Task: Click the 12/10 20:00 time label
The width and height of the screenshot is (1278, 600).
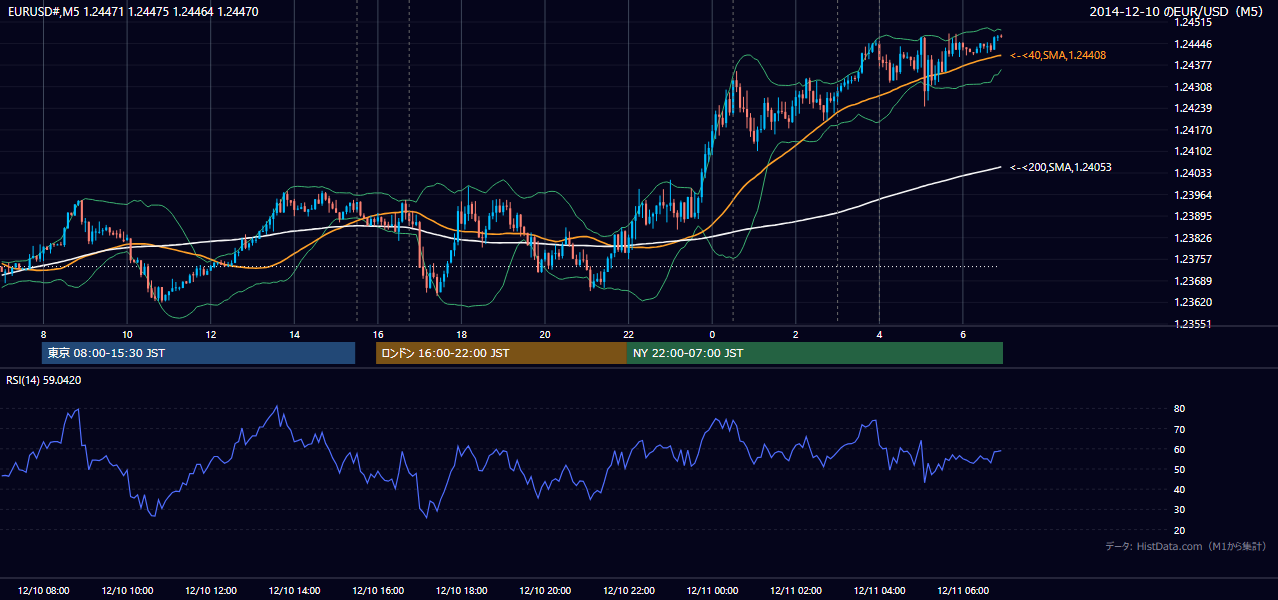Action: tap(545, 591)
